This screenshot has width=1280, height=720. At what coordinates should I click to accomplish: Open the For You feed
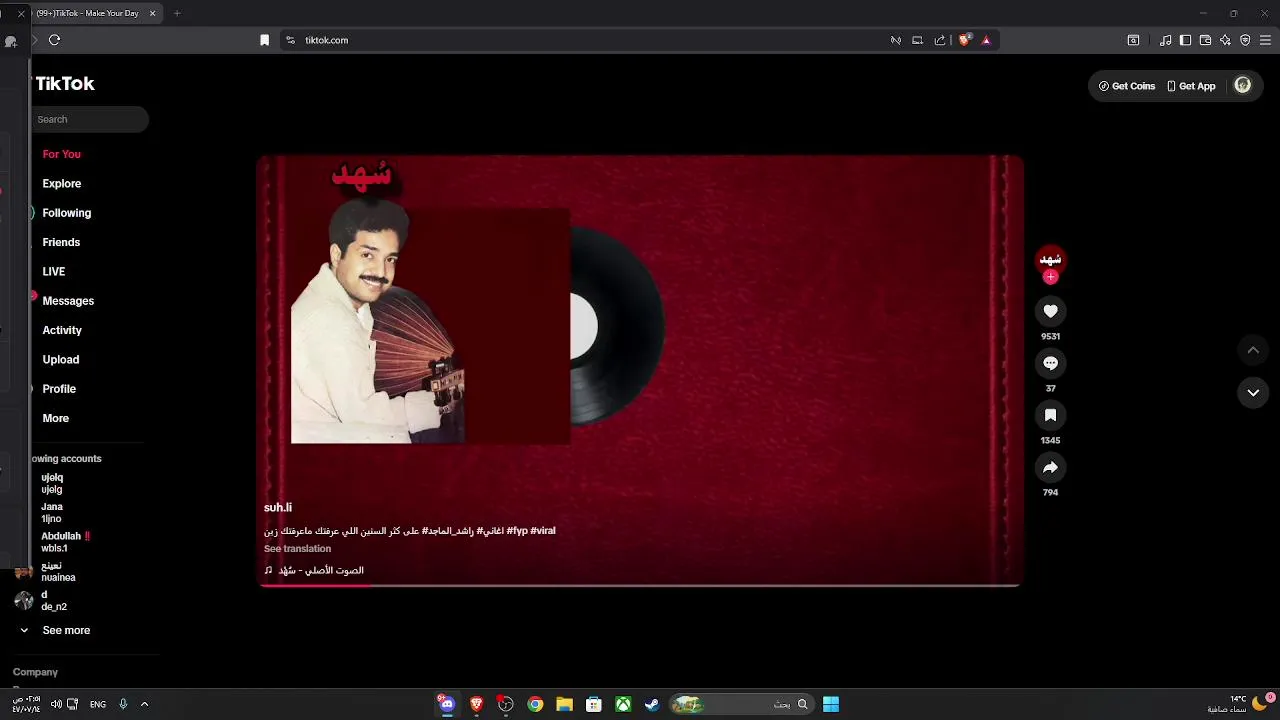pos(61,154)
